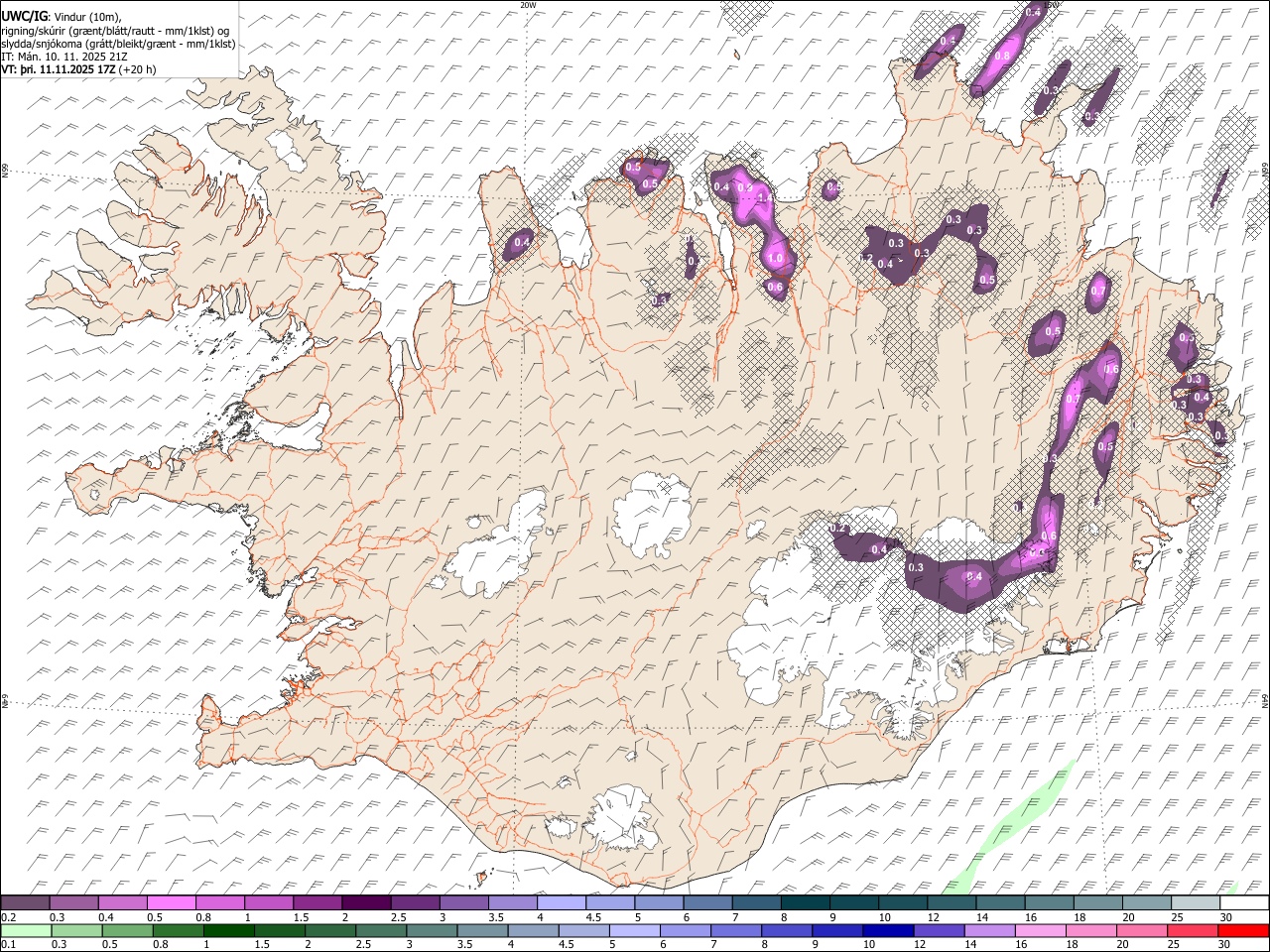The height and width of the screenshot is (952, 1270).
Task: Select bottom-row legend swatch between 1 and 1.5
Action: (228, 930)
